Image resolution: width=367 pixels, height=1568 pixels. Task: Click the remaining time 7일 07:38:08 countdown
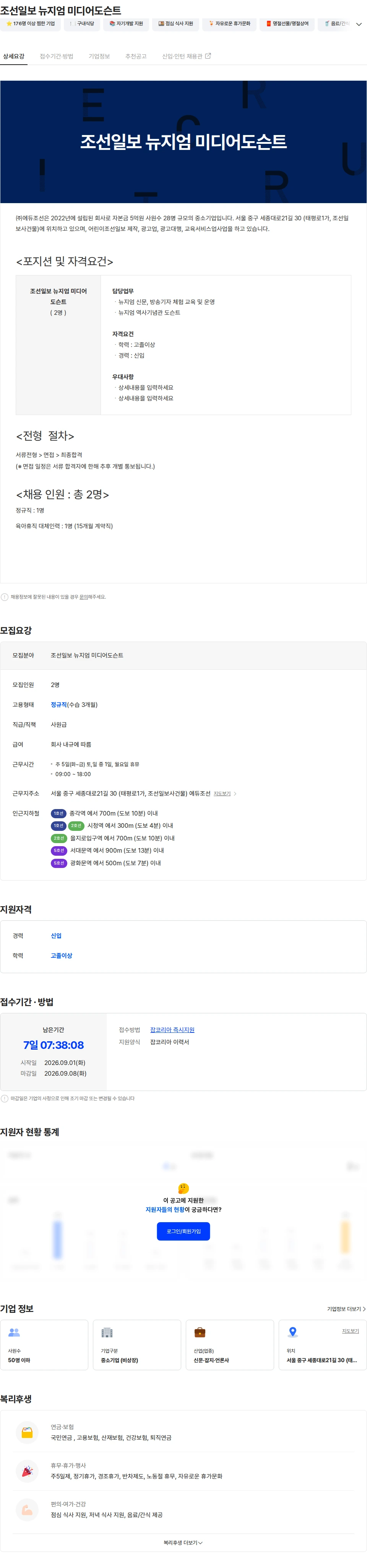54,1045
